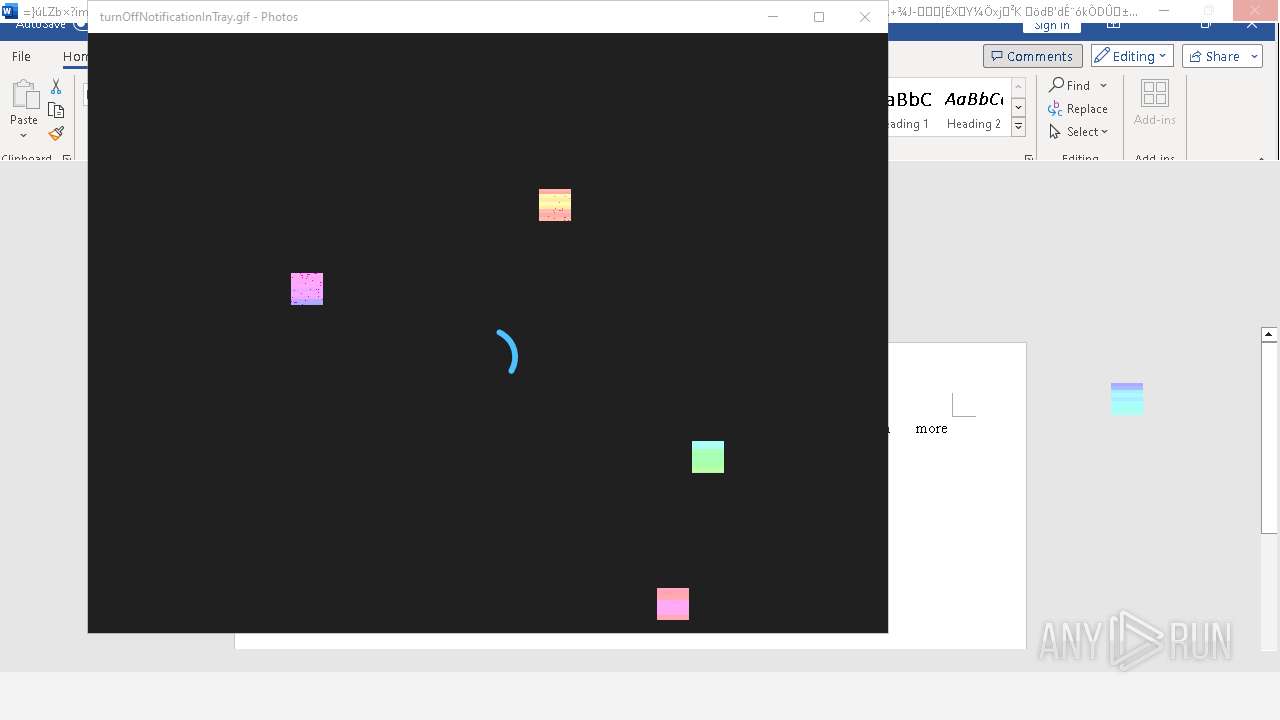Apply the Heading 2 style
The height and width of the screenshot is (720, 1280).
(973, 107)
